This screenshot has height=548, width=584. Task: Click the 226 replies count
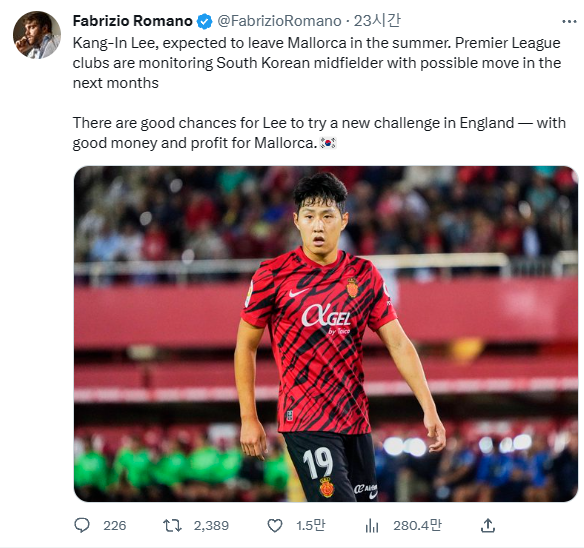tap(115, 526)
